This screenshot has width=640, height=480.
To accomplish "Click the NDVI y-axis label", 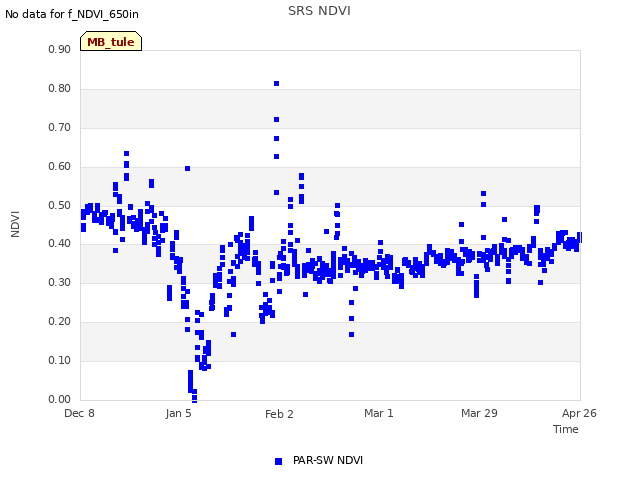I will 15,224.
